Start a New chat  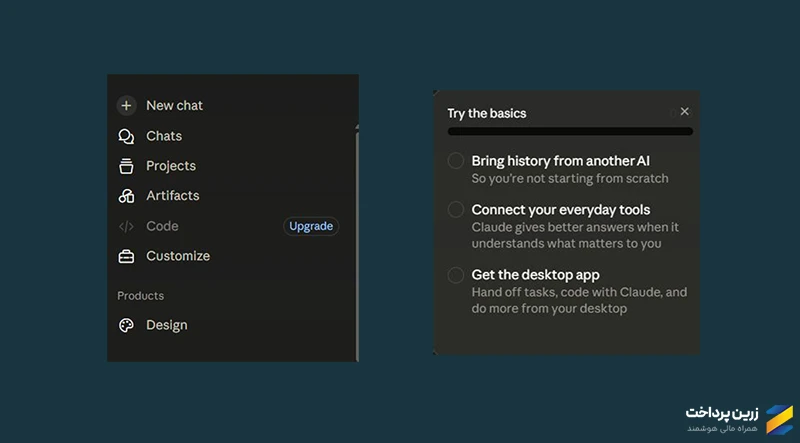click(x=174, y=106)
